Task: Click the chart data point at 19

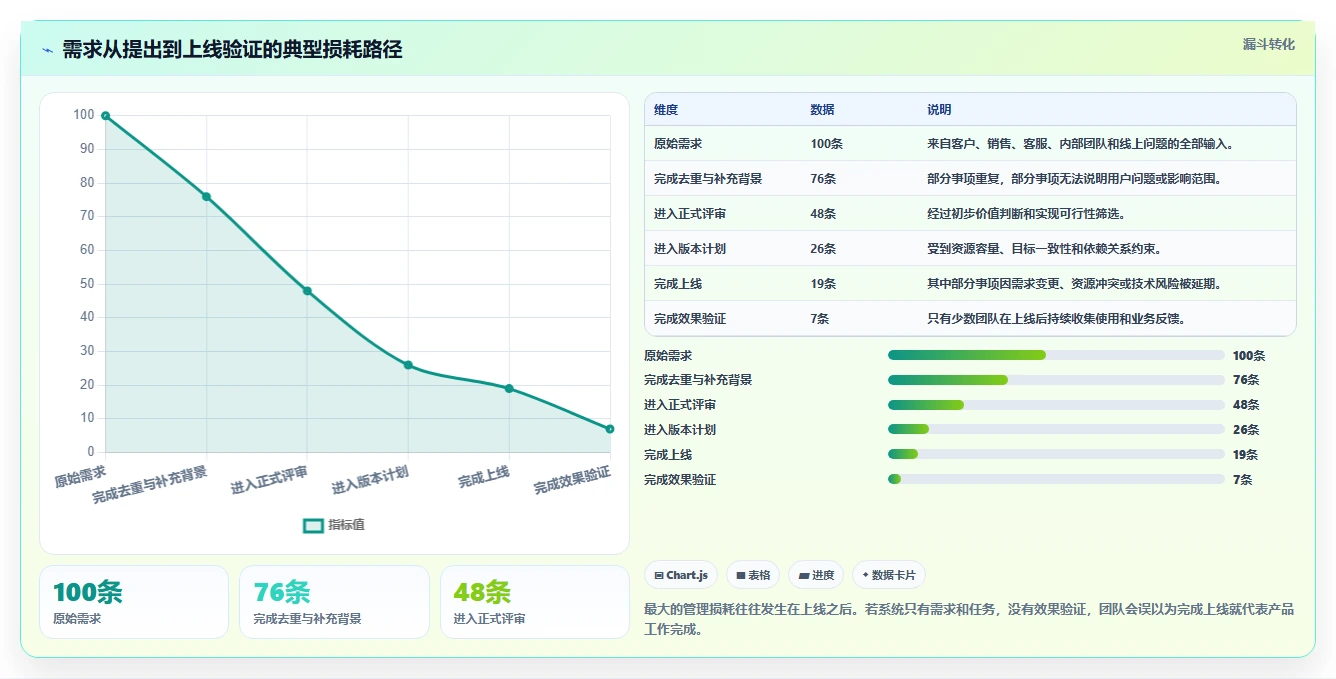Action: 509,388
